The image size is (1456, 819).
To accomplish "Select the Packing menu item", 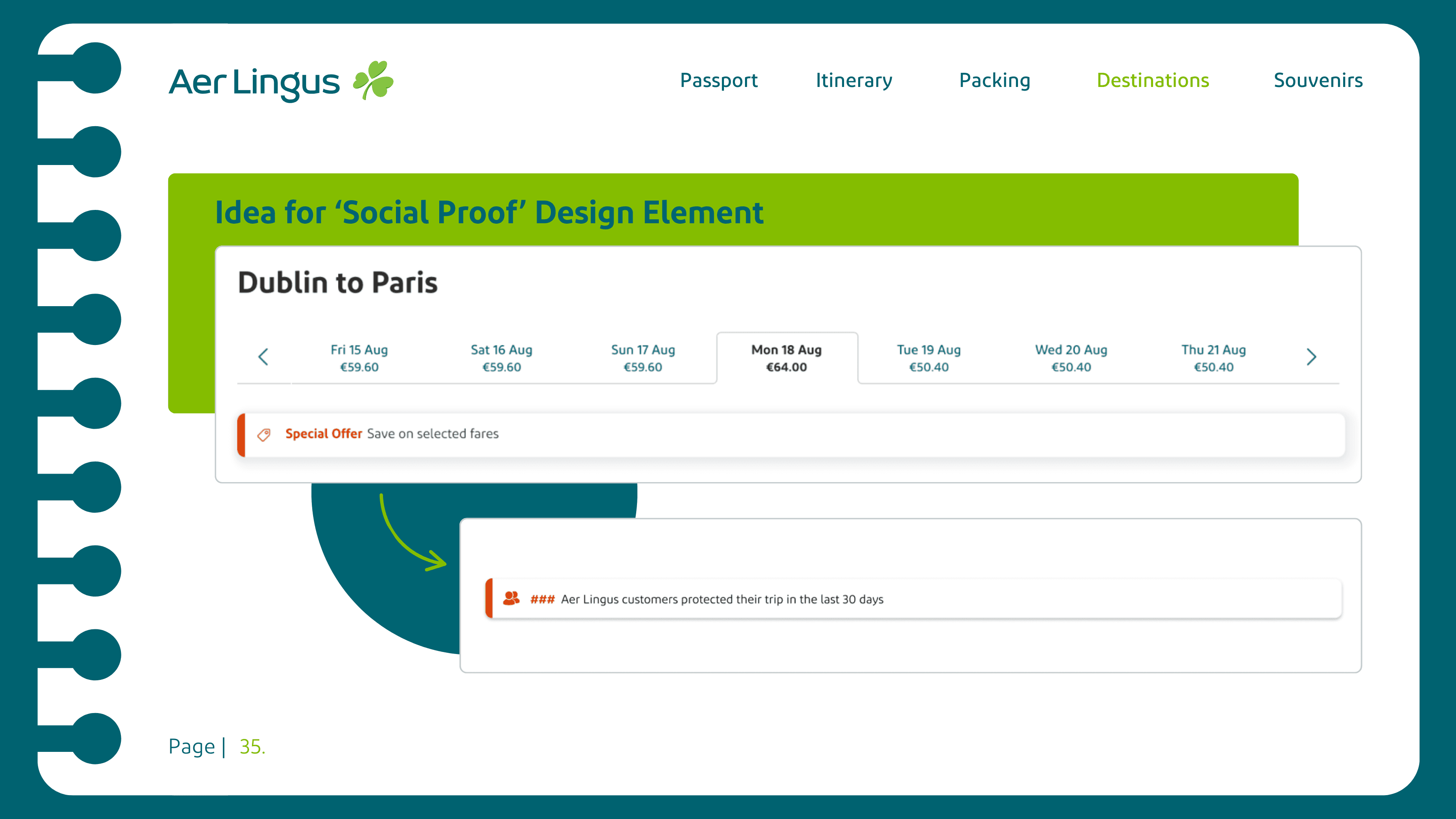I will tap(994, 80).
